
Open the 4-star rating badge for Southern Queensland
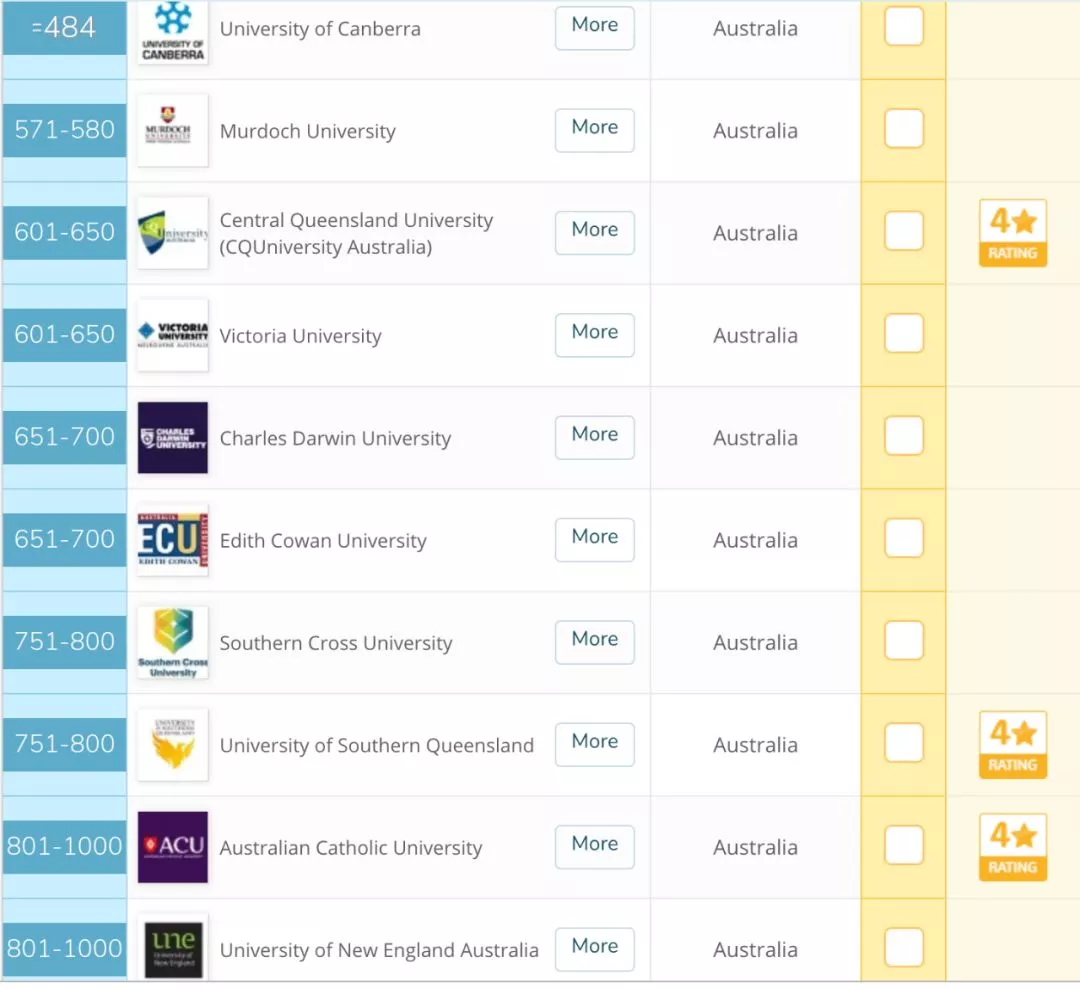pyautogui.click(x=1012, y=745)
